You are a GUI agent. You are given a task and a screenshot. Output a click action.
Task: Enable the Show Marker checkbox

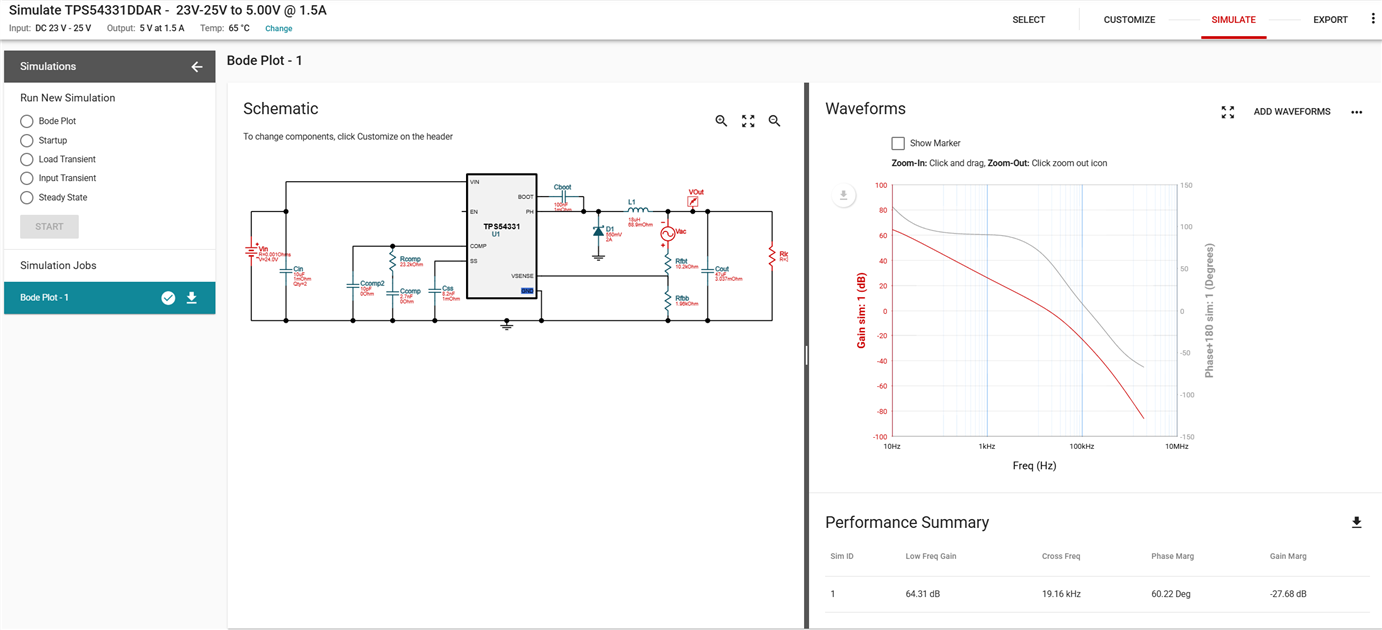898,144
